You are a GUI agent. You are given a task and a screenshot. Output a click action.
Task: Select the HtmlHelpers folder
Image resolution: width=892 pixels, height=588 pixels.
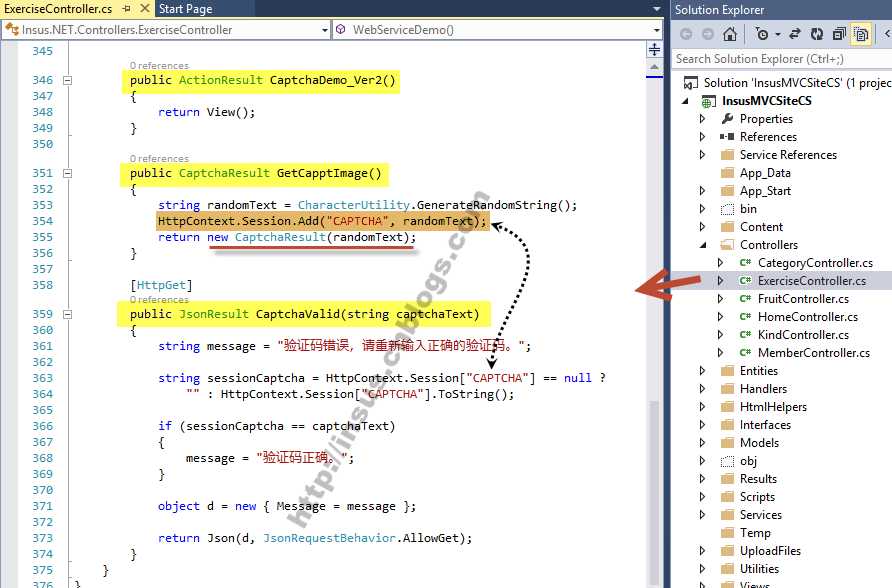[773, 407]
